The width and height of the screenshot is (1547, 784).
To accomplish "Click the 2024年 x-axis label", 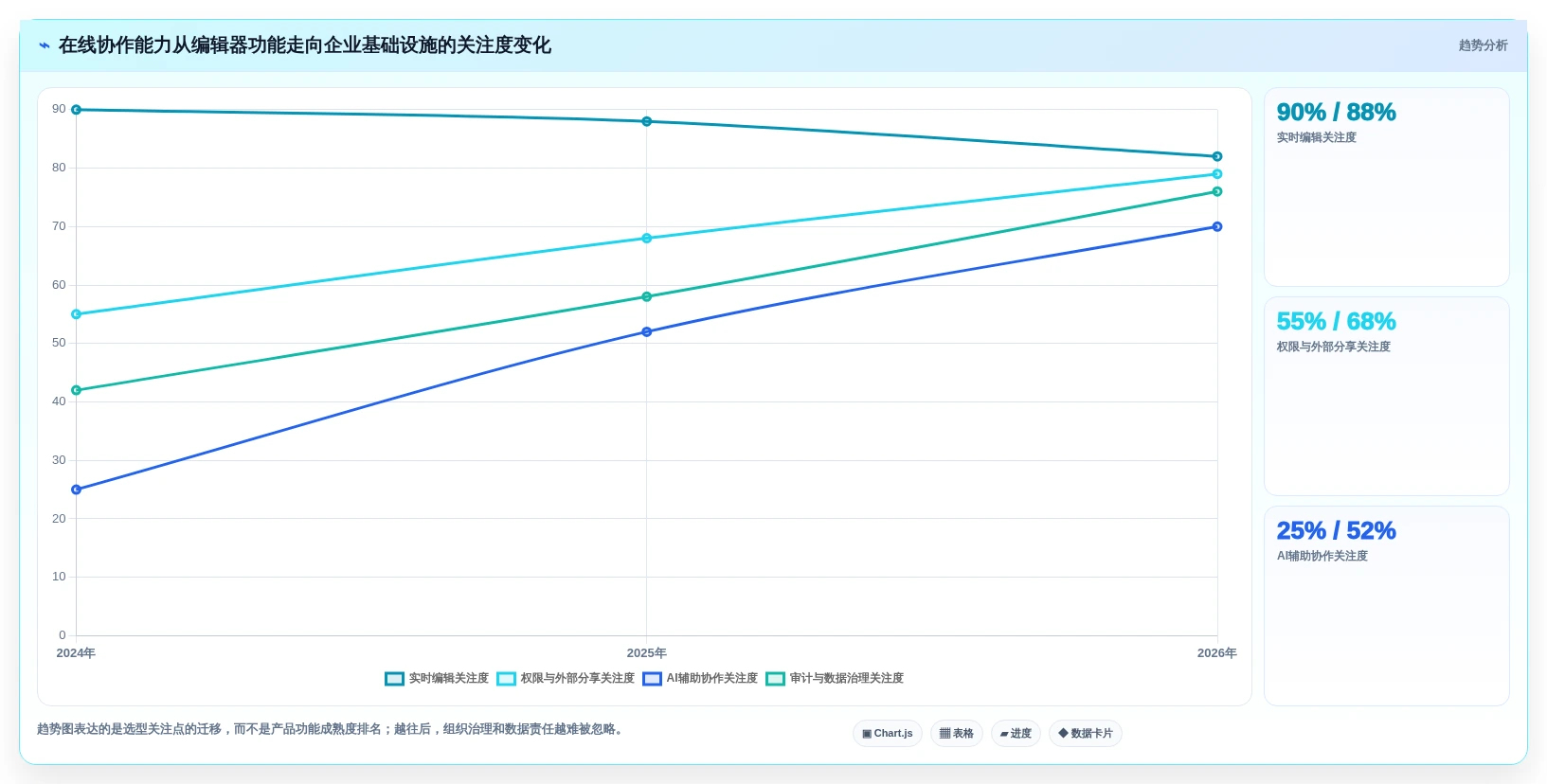I will coord(76,653).
